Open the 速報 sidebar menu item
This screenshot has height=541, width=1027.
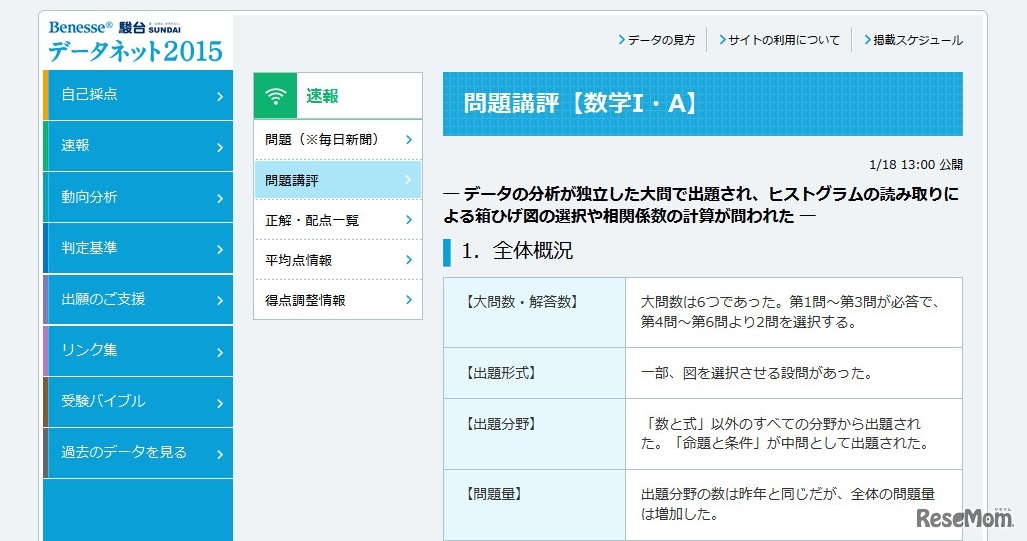click(x=138, y=146)
